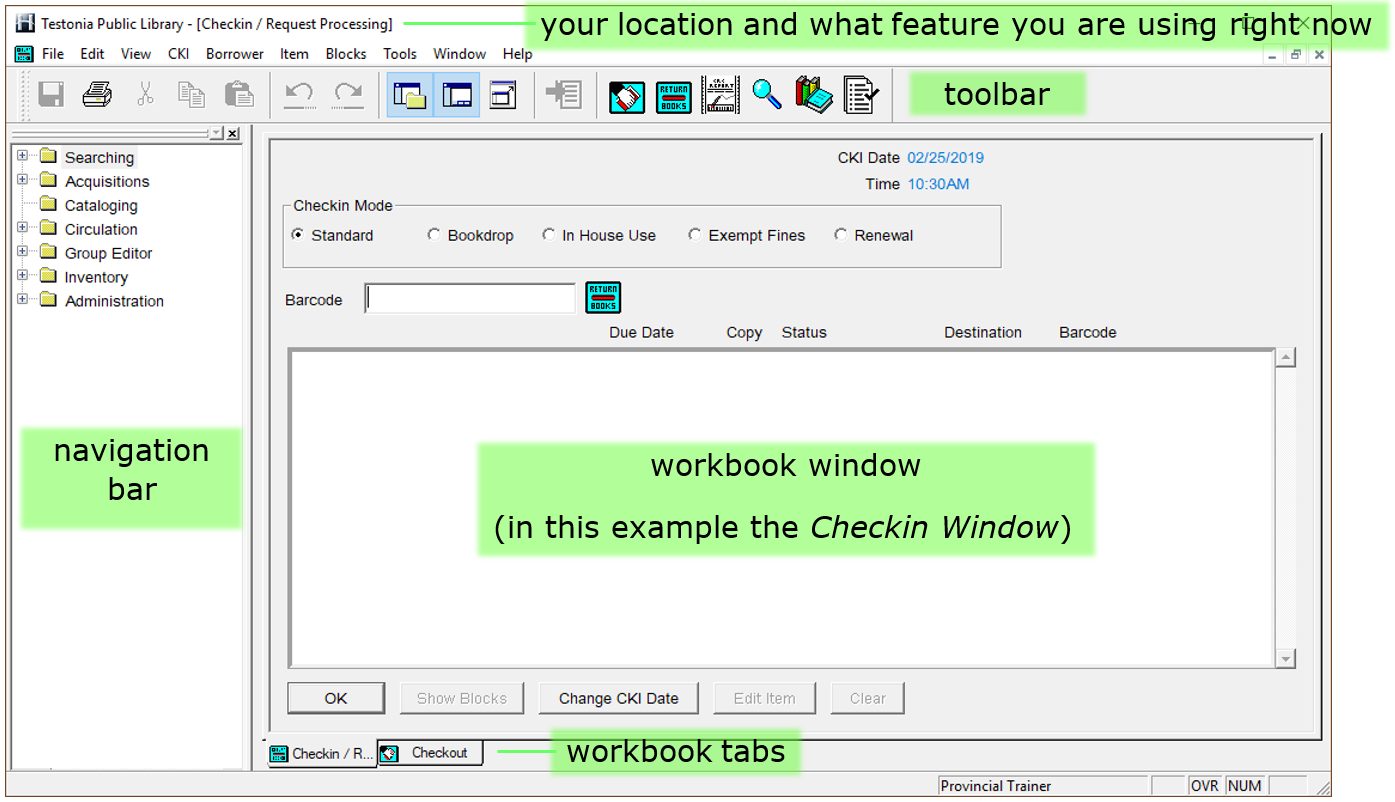Click Return Books icon beside Barcode field

[x=603, y=298]
